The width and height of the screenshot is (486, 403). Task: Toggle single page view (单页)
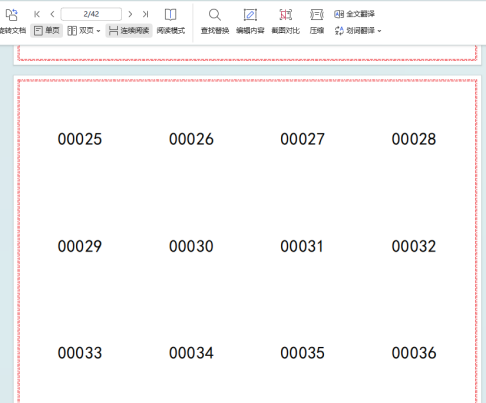click(x=47, y=31)
